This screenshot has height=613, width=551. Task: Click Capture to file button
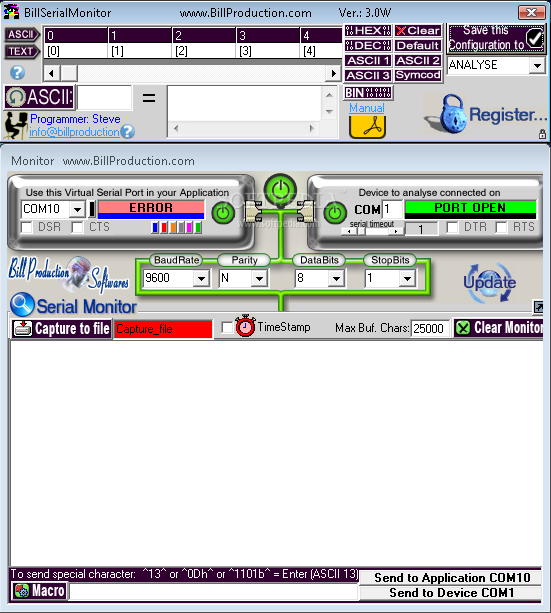point(61,329)
